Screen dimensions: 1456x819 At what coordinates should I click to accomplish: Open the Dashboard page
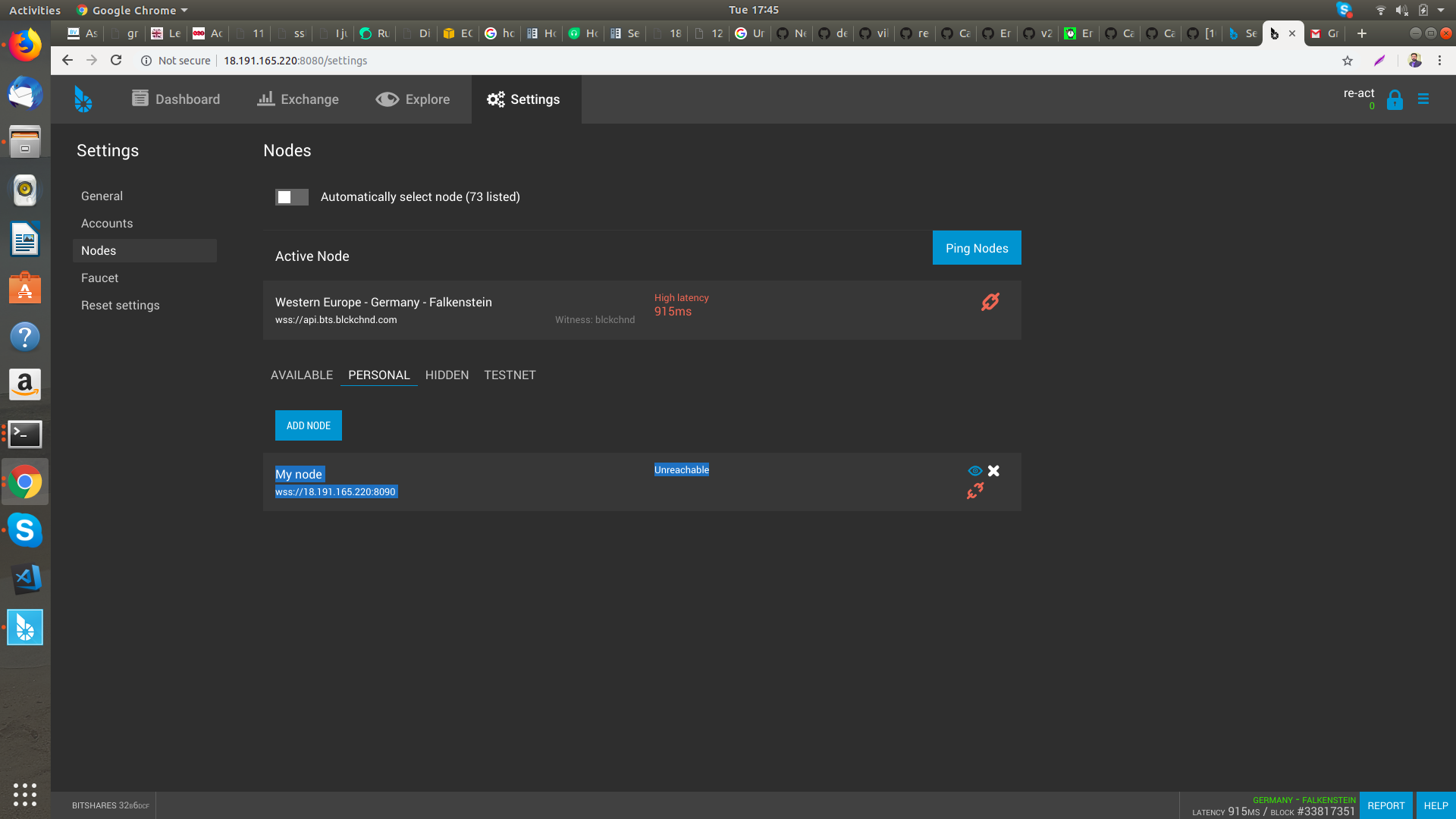[x=176, y=99]
